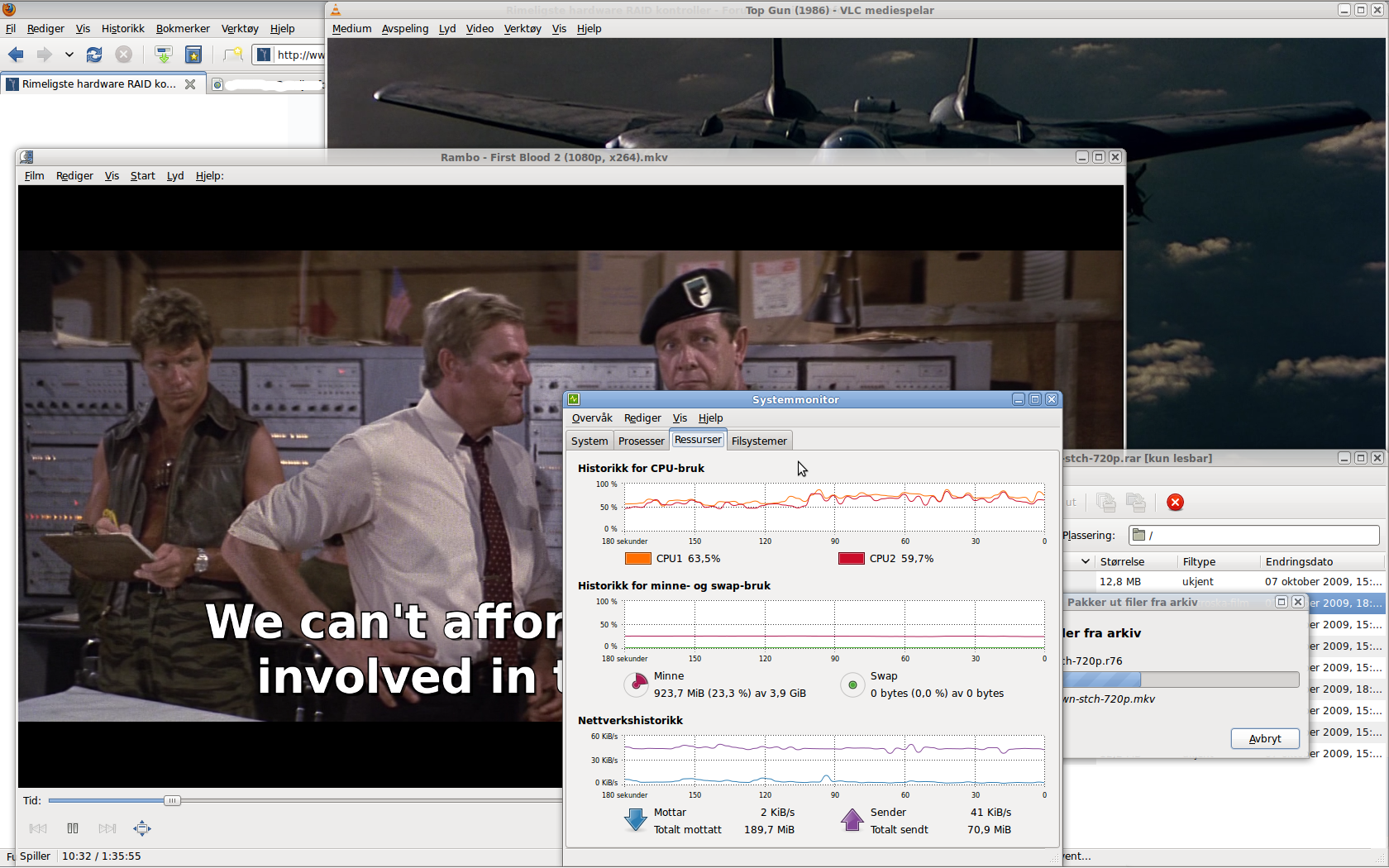The height and width of the screenshot is (868, 1389).
Task: Switch to the Filsystemer tab
Action: tap(759, 441)
